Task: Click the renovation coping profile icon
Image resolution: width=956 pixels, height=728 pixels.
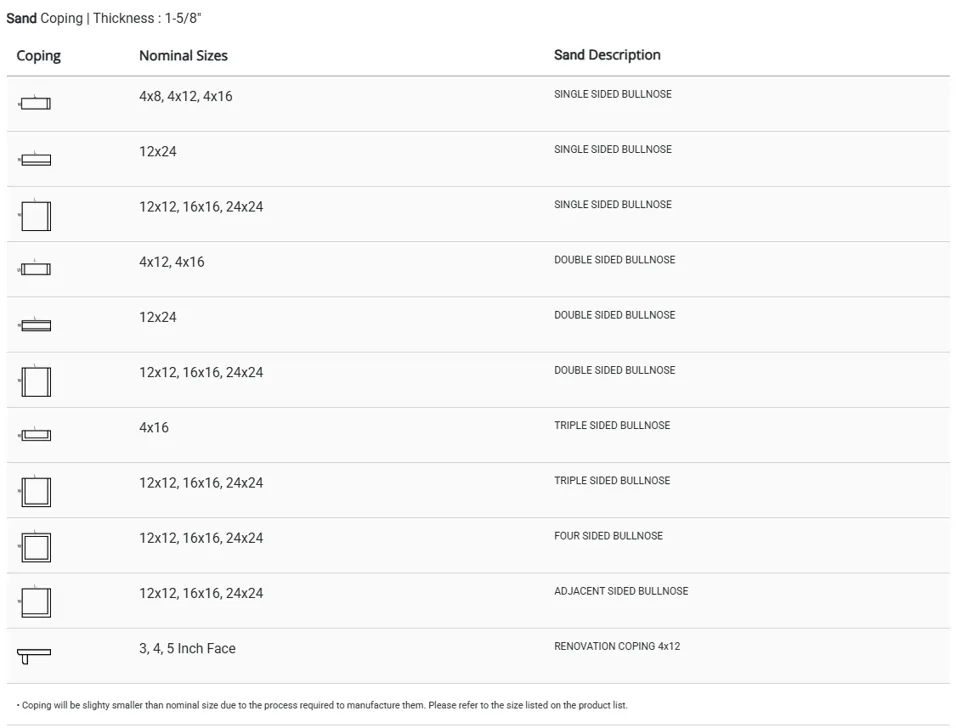Action: point(34,655)
